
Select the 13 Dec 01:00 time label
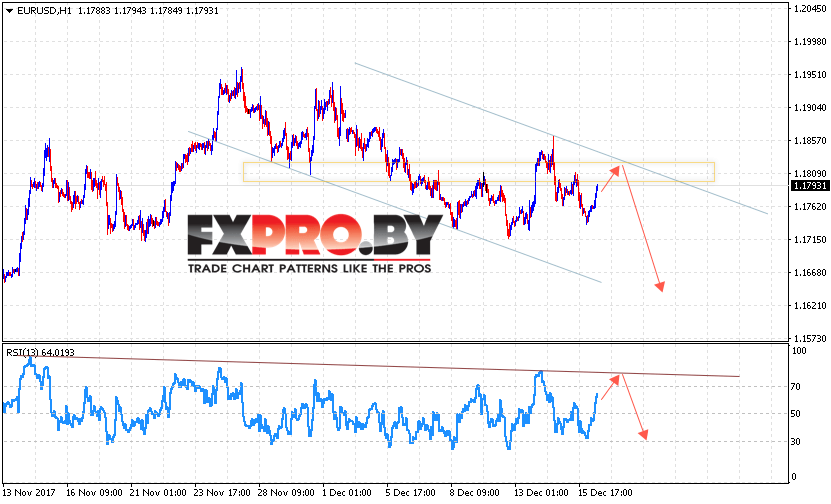pos(541,493)
